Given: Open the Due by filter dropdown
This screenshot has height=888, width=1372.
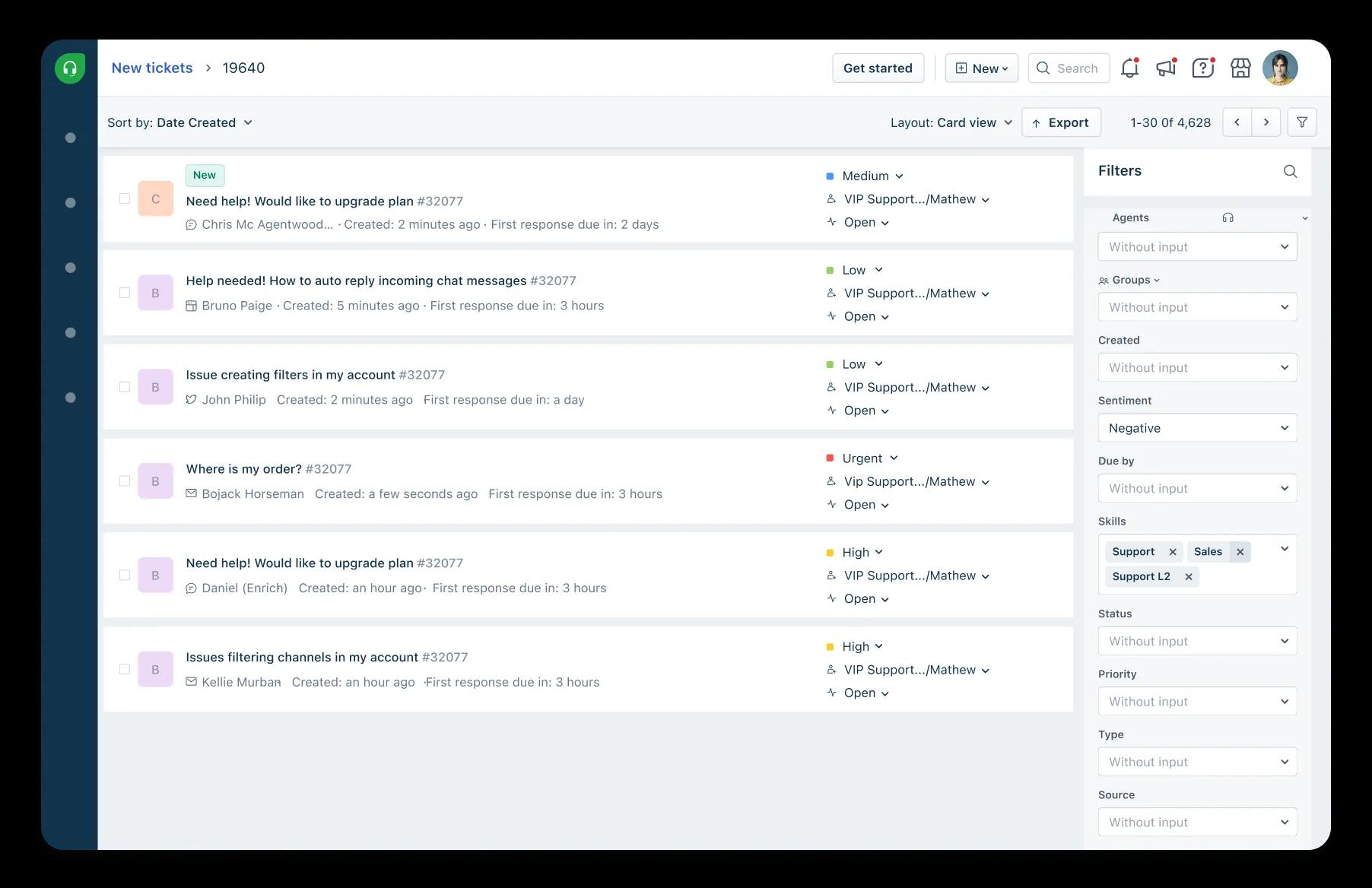Looking at the screenshot, I should click(x=1197, y=489).
